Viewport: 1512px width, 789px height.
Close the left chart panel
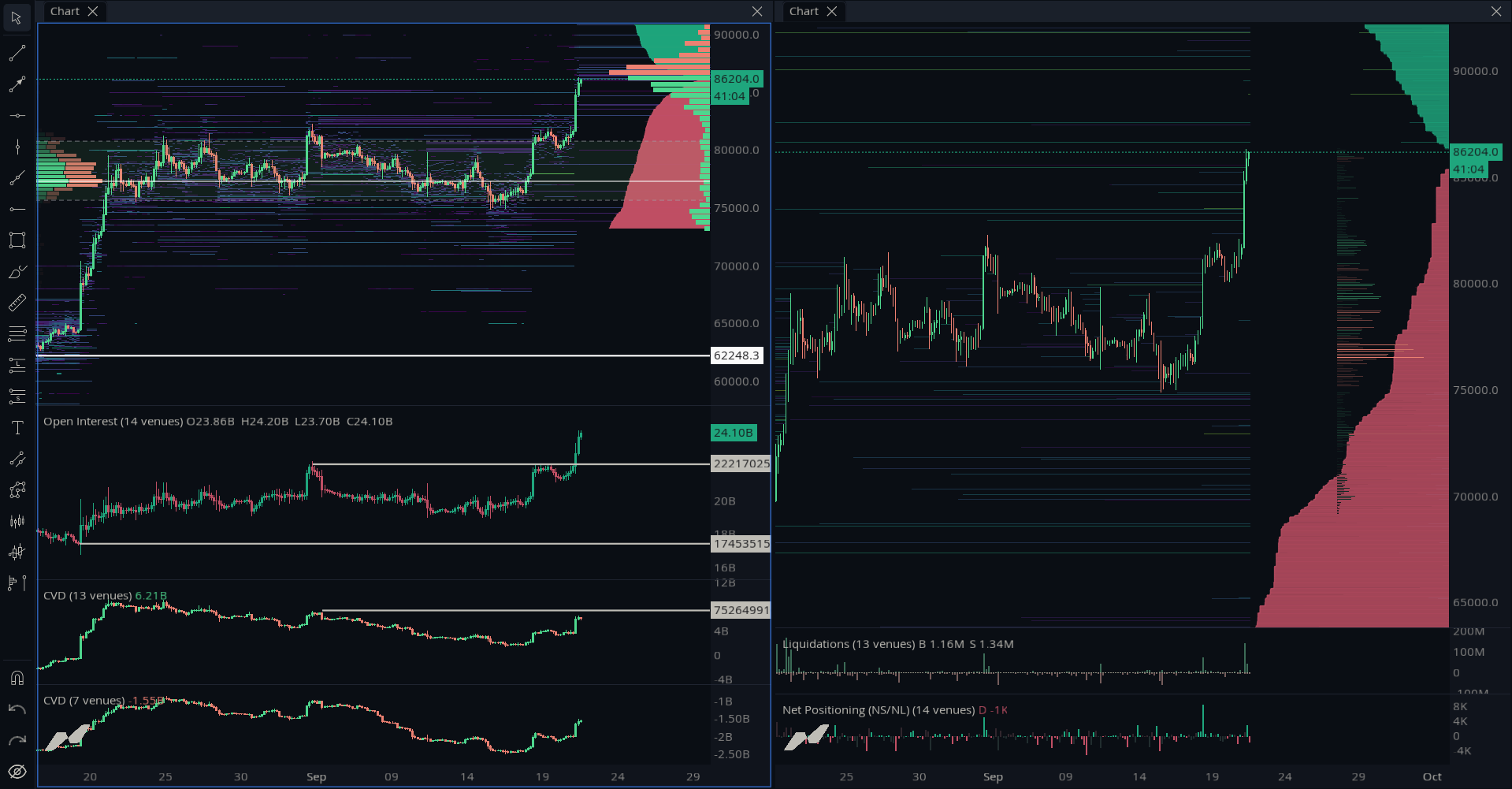click(x=757, y=11)
